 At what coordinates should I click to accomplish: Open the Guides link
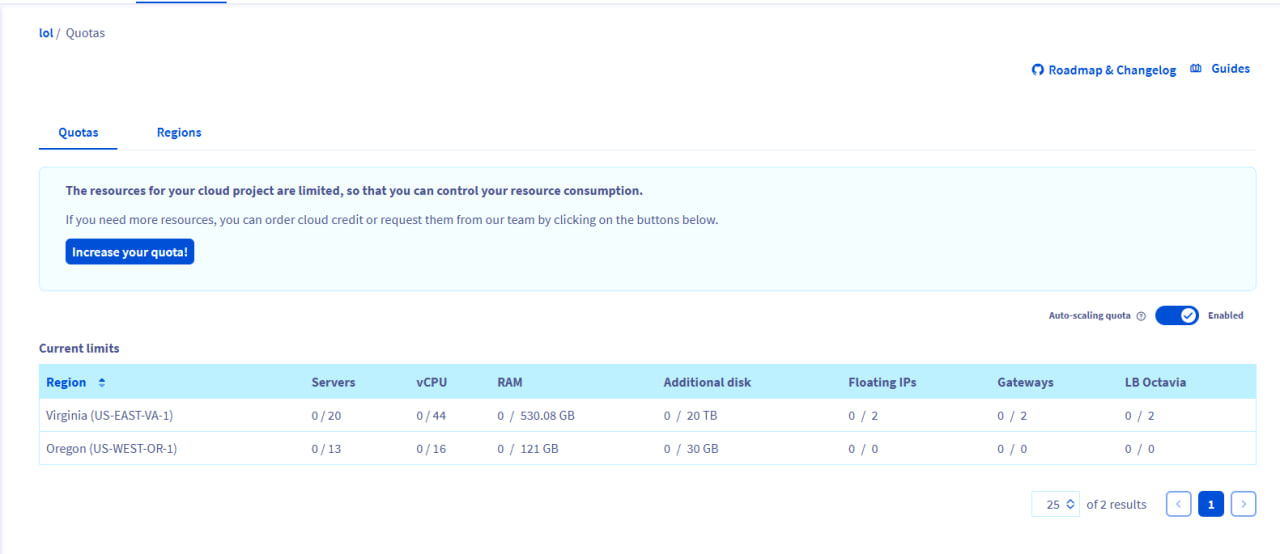coord(1231,69)
